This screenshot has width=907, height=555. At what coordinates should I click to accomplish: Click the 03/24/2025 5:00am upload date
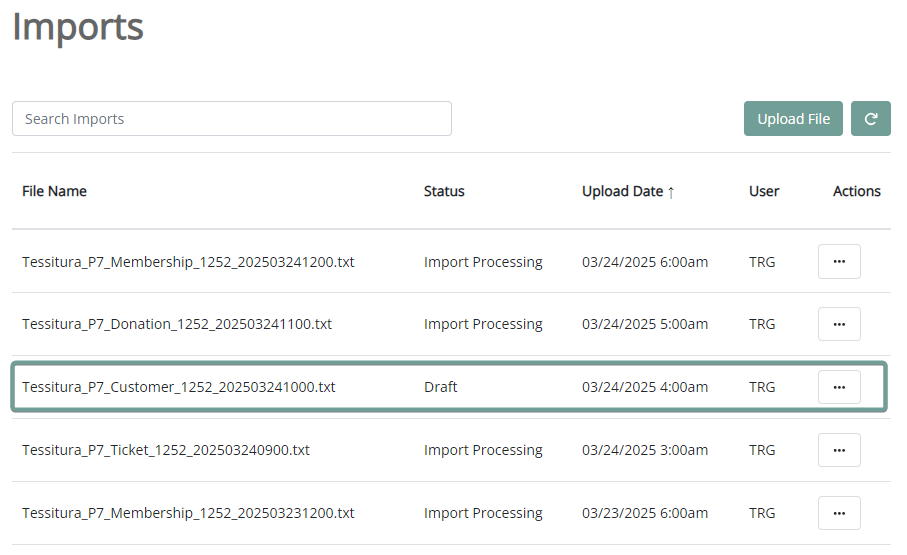tap(645, 324)
